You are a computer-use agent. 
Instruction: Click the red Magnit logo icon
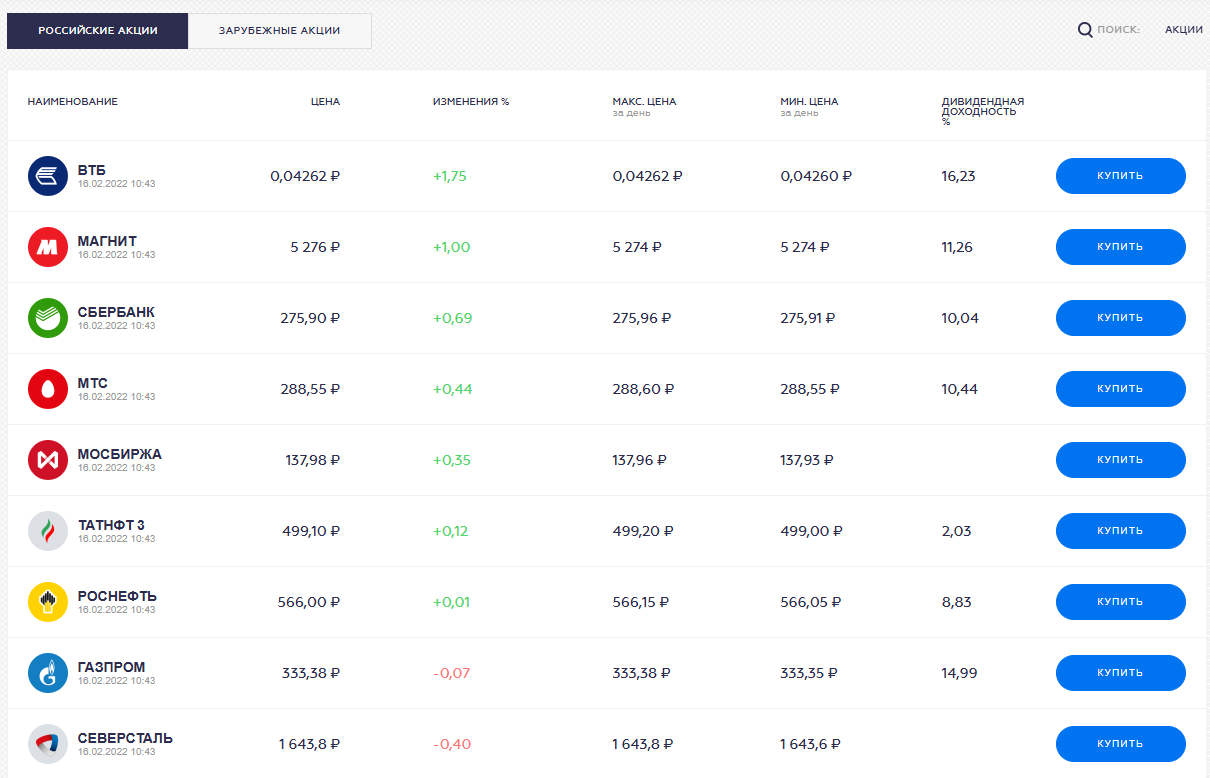(48, 247)
